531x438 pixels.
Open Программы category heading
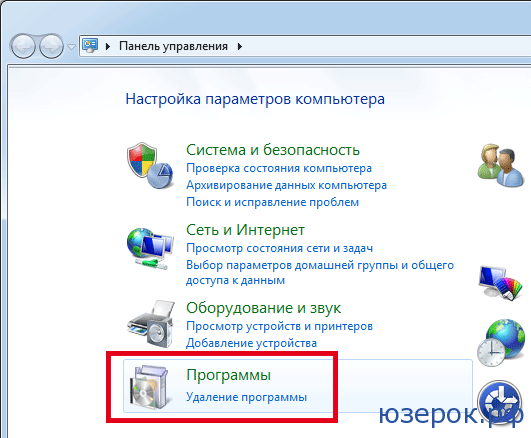(229, 375)
